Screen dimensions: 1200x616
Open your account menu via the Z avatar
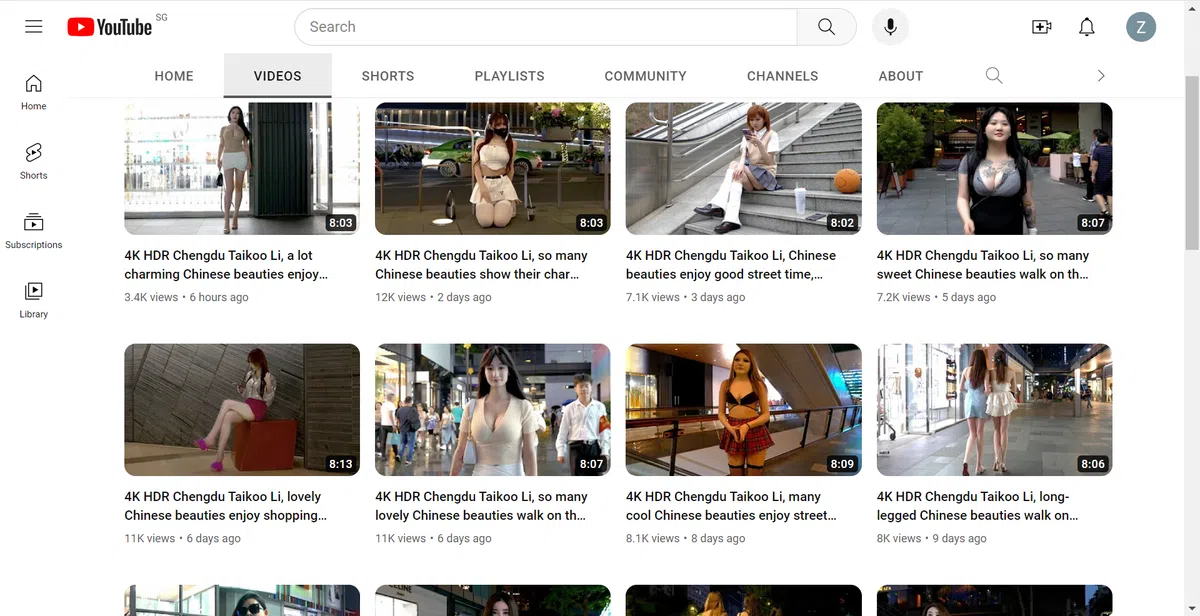(x=1141, y=26)
